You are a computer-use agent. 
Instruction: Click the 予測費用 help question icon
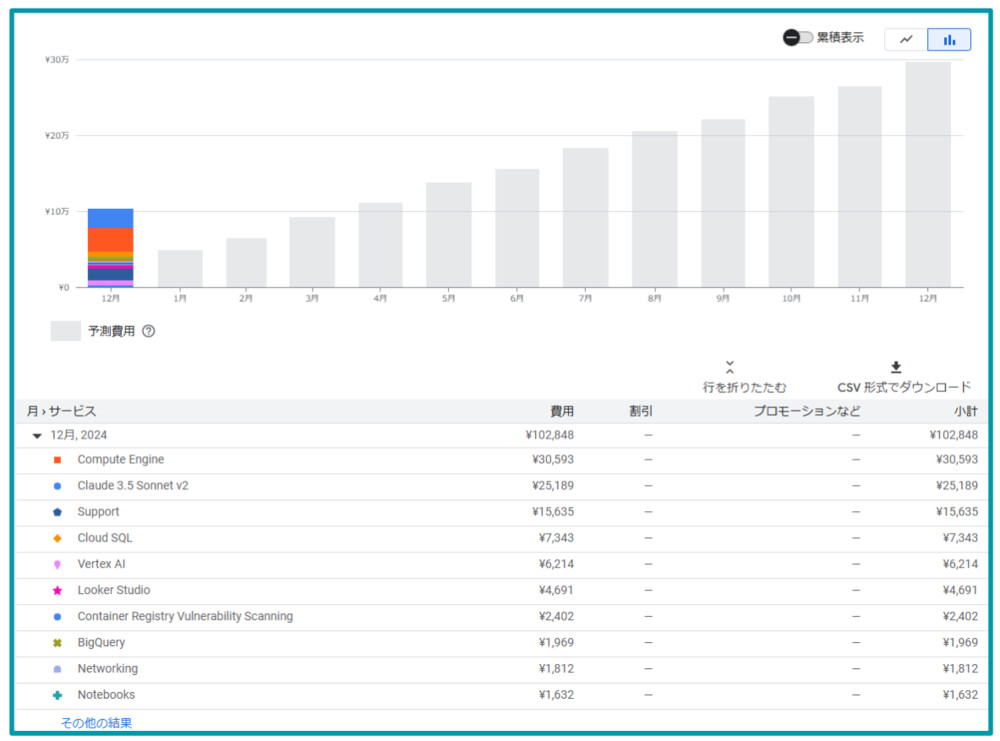[149, 331]
